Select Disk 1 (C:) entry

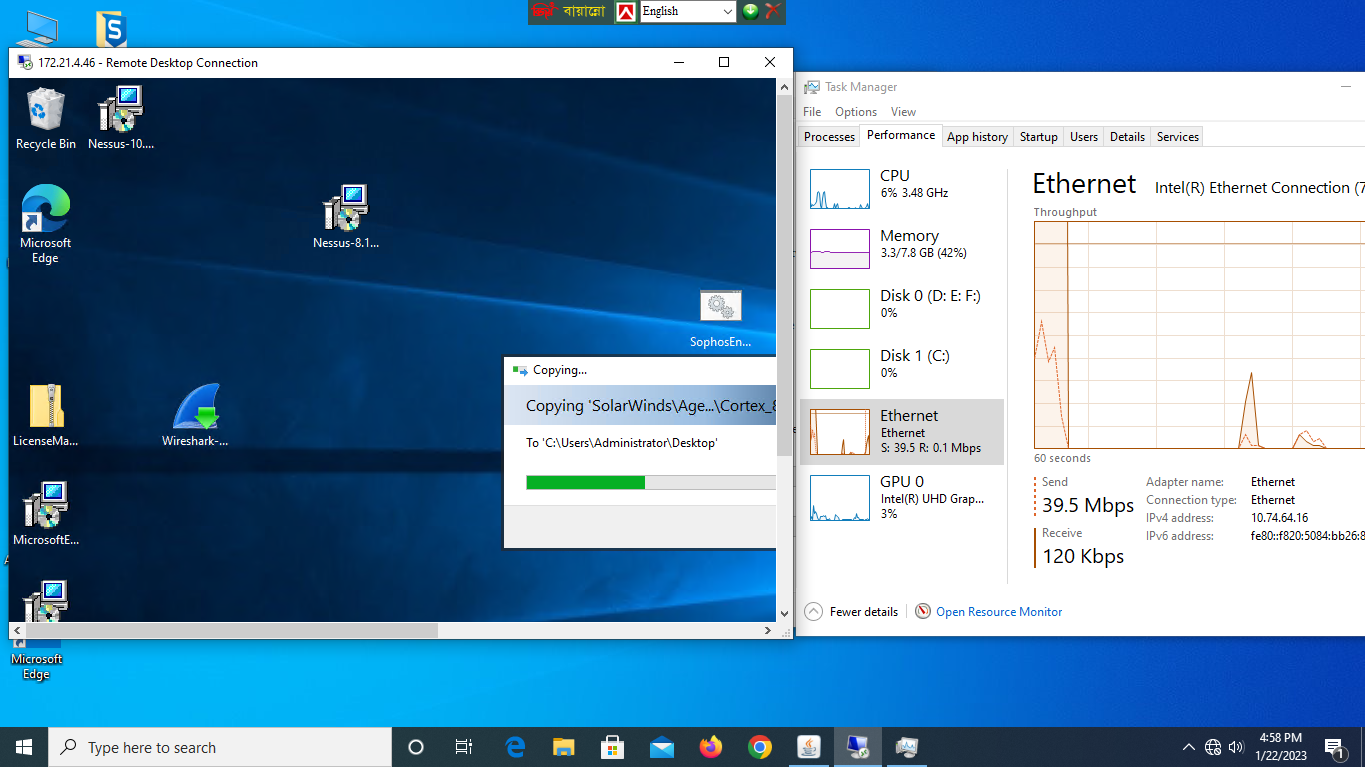point(902,369)
